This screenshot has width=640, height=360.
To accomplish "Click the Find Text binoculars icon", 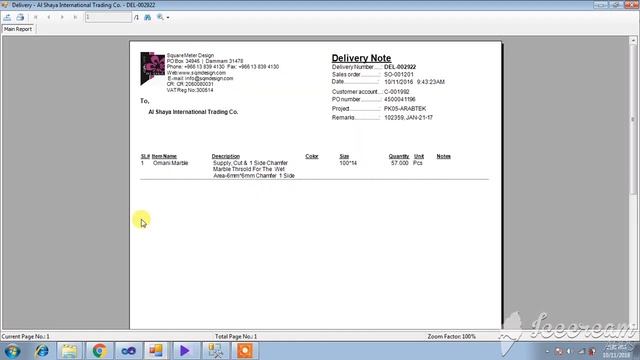I will pos(148,17).
